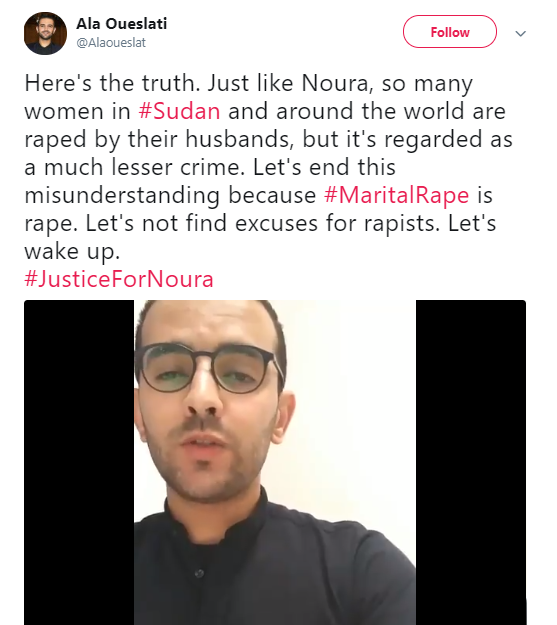Click the right black bar of video
The height and width of the screenshot is (625, 557).
[x=471, y=462]
